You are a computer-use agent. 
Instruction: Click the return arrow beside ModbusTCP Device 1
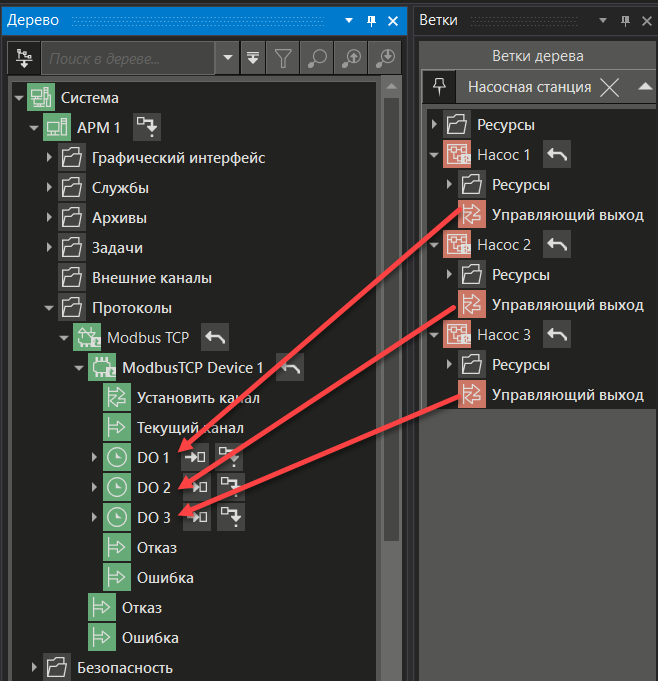pos(289,368)
